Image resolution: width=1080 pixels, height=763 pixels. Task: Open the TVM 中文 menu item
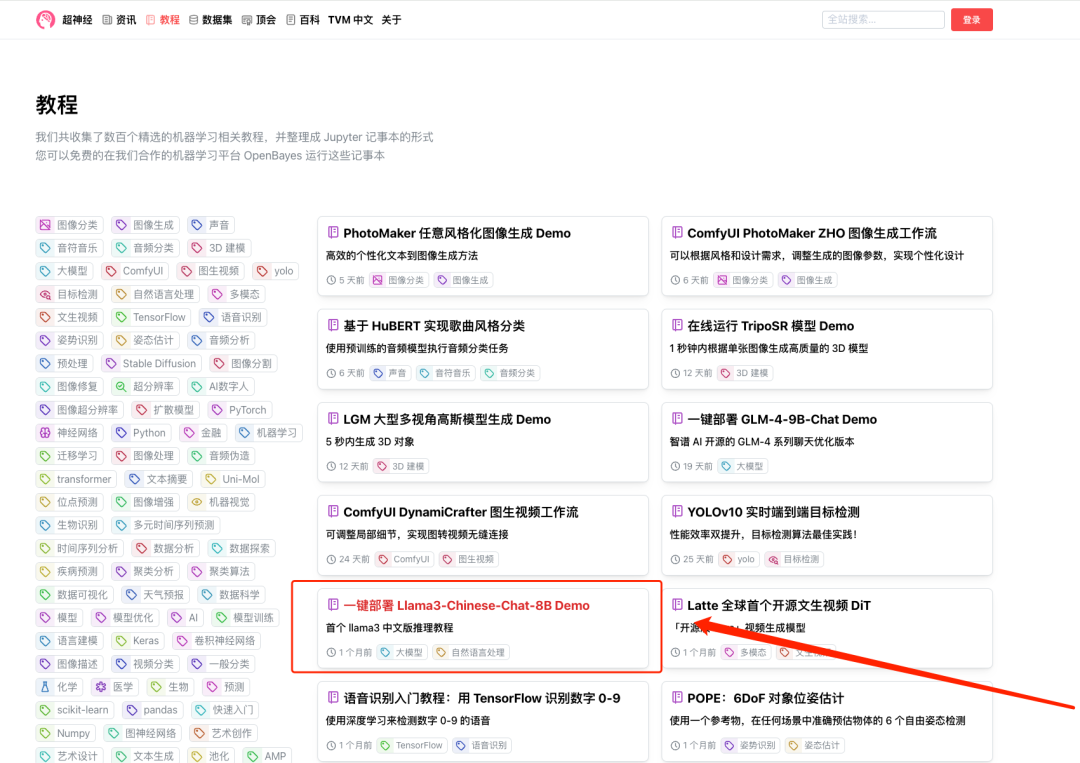click(350, 20)
